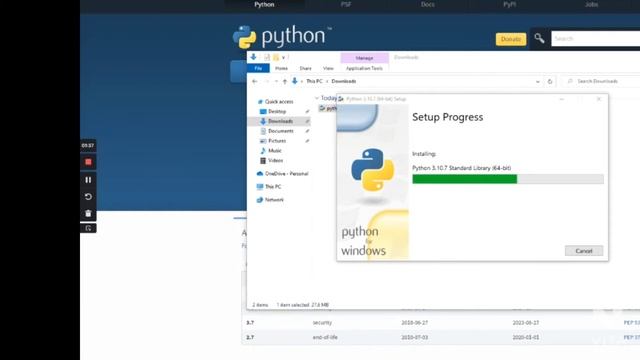Click the Donate button on python.org
This screenshot has width=640, height=360.
click(x=511, y=39)
